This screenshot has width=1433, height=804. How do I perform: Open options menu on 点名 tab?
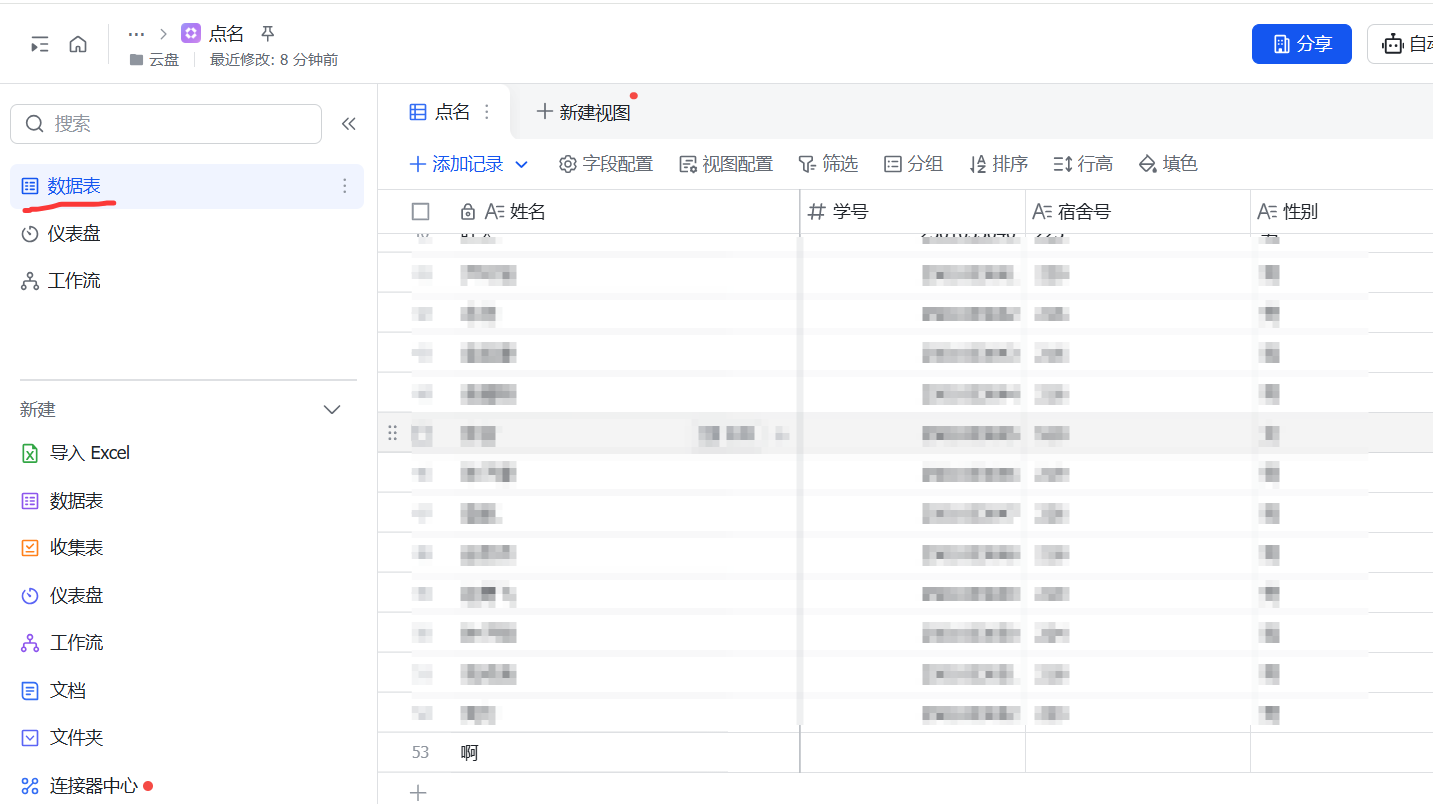tap(487, 112)
